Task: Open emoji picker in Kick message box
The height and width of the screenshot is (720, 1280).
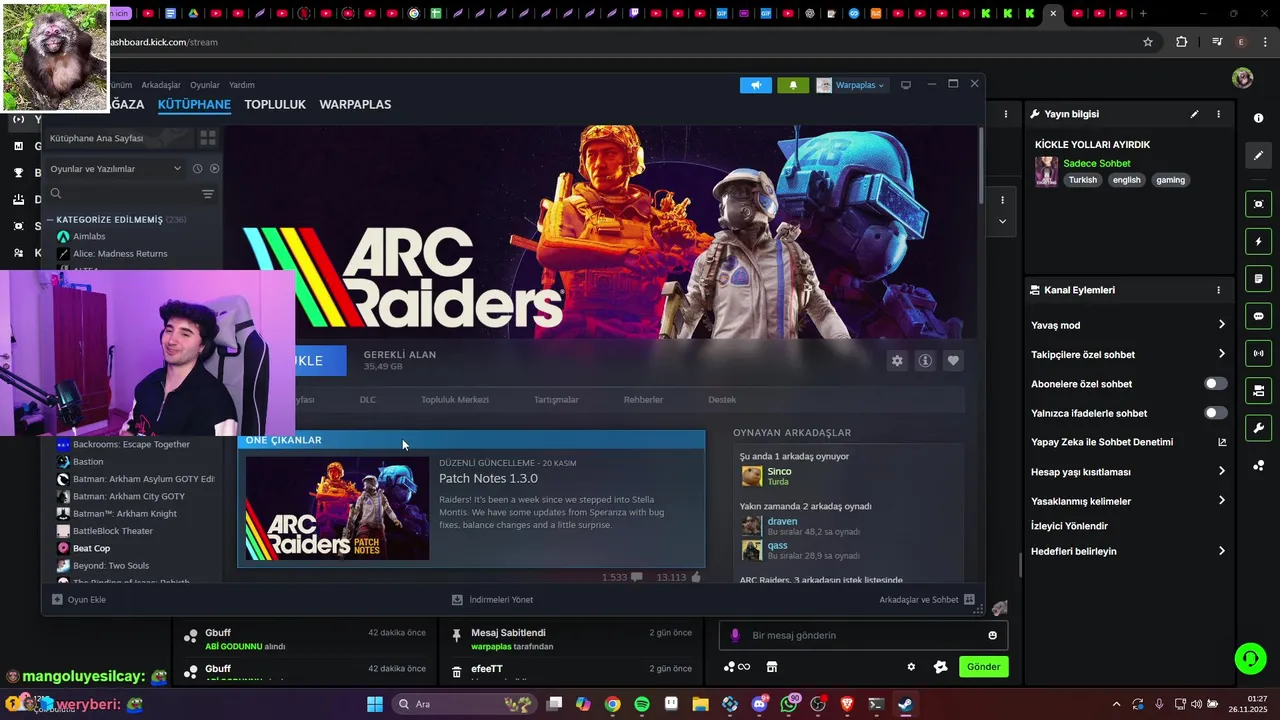Action: (x=992, y=635)
